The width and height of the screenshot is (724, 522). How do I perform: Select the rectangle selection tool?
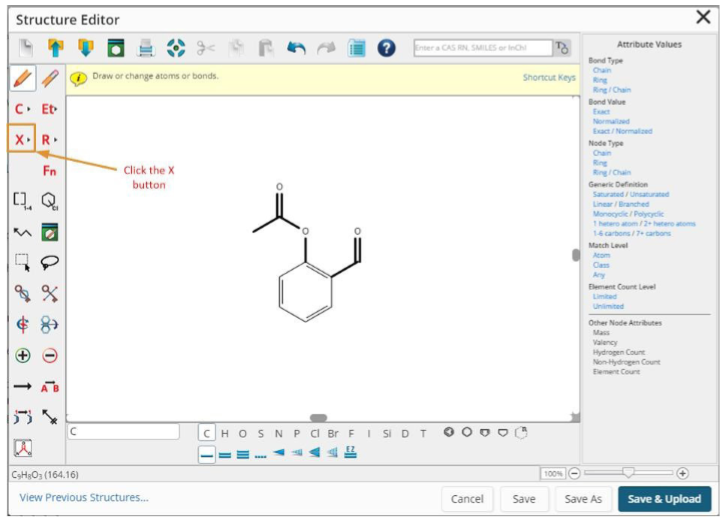point(22,262)
